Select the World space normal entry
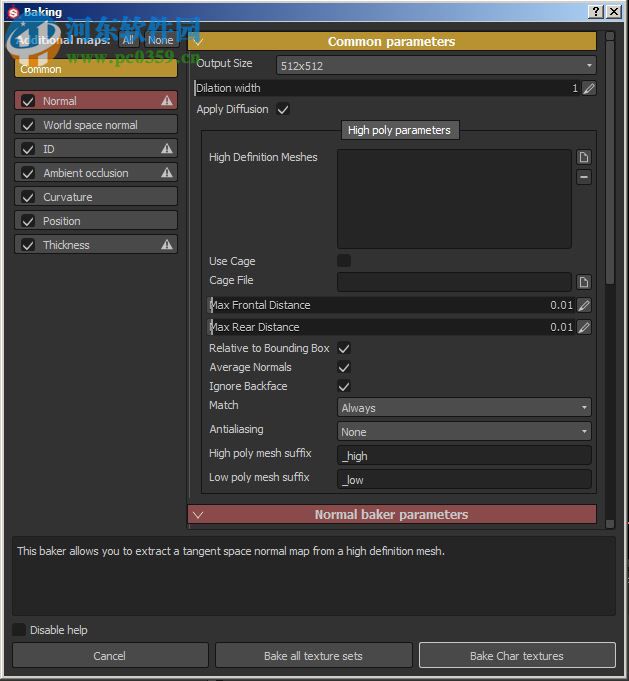The height and width of the screenshot is (681, 629). pos(96,125)
